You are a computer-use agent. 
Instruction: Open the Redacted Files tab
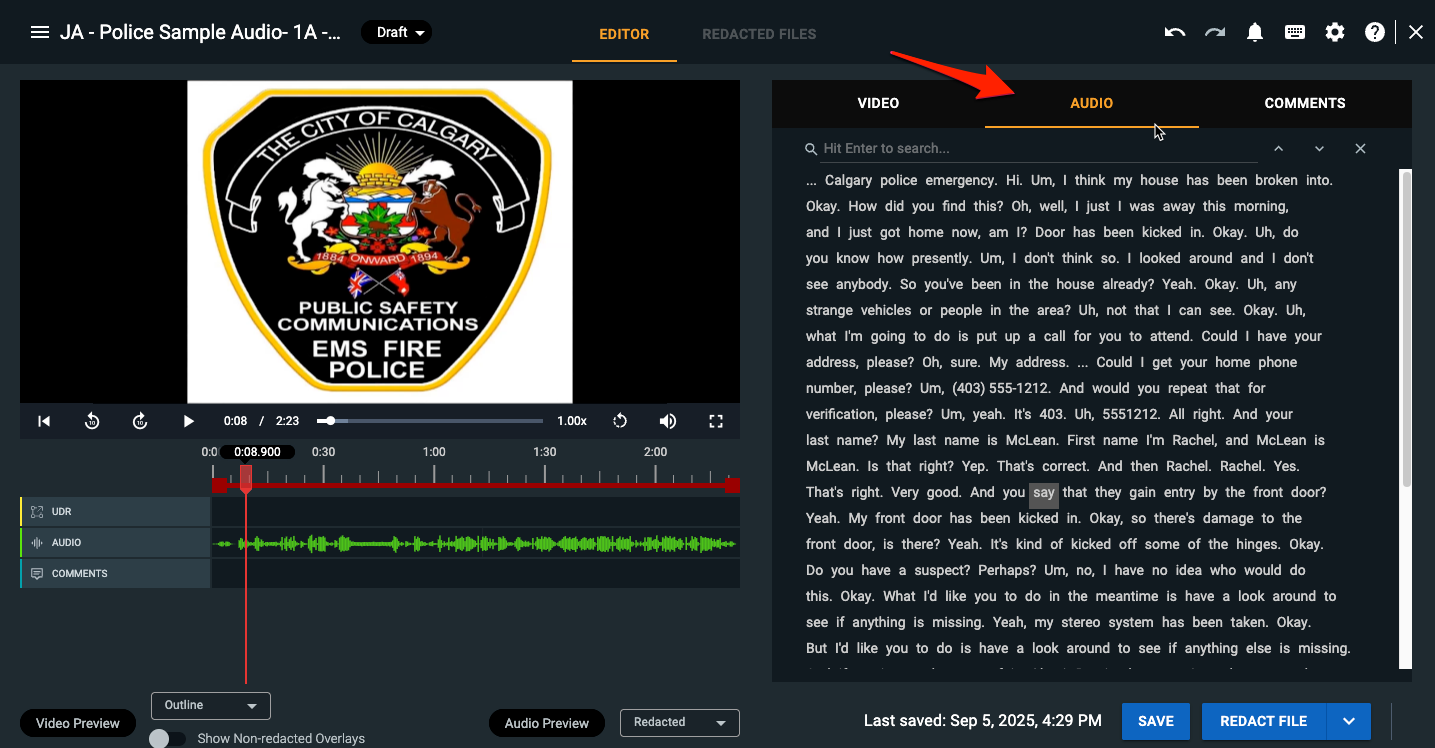click(759, 34)
